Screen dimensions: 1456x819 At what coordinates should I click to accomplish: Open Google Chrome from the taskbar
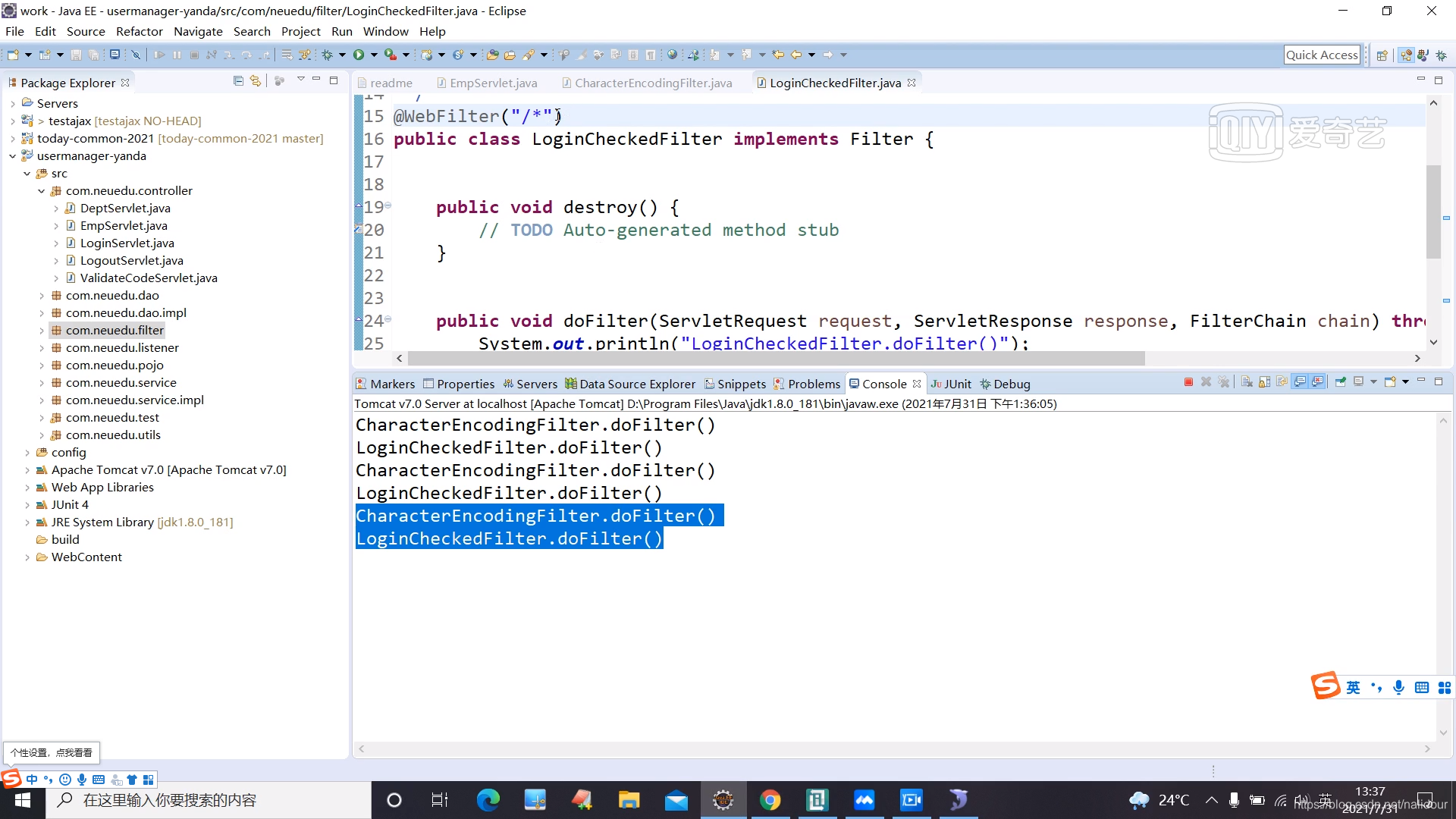pyautogui.click(x=770, y=800)
